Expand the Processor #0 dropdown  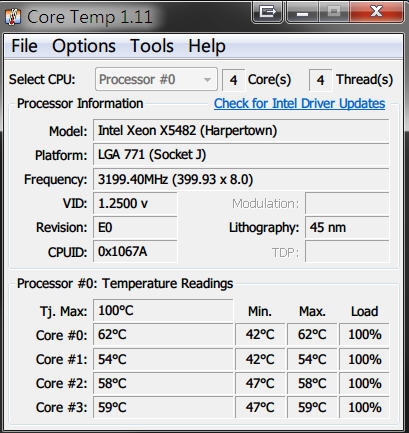click(x=156, y=79)
